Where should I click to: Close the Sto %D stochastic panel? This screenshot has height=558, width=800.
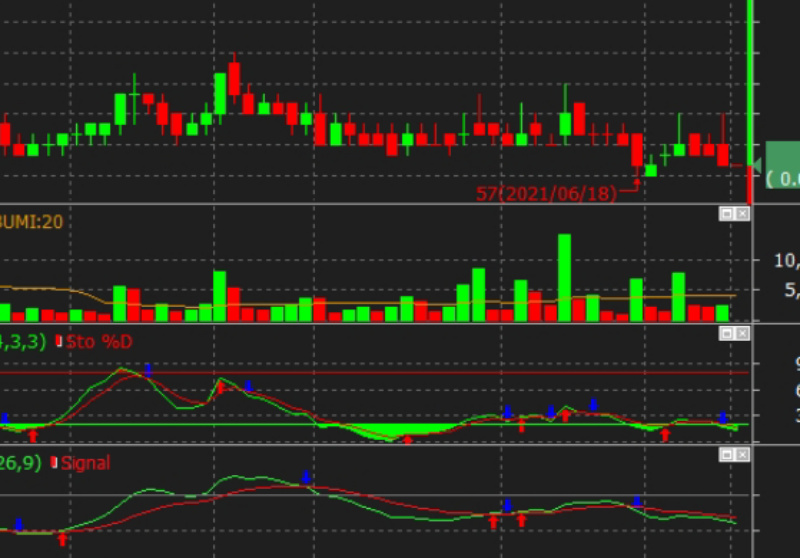click(742, 334)
